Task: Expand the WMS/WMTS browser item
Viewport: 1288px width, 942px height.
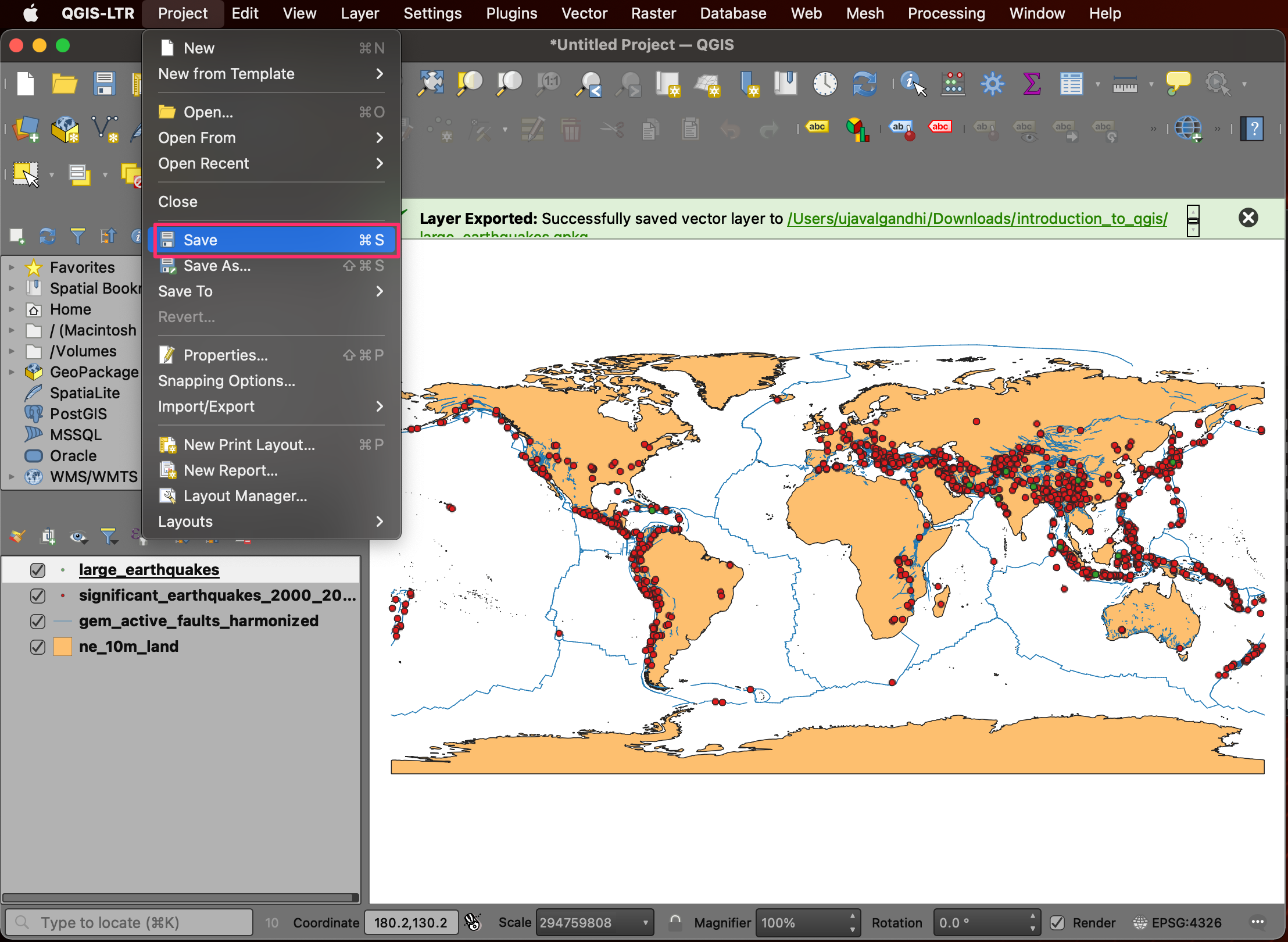Action: pyautogui.click(x=11, y=477)
